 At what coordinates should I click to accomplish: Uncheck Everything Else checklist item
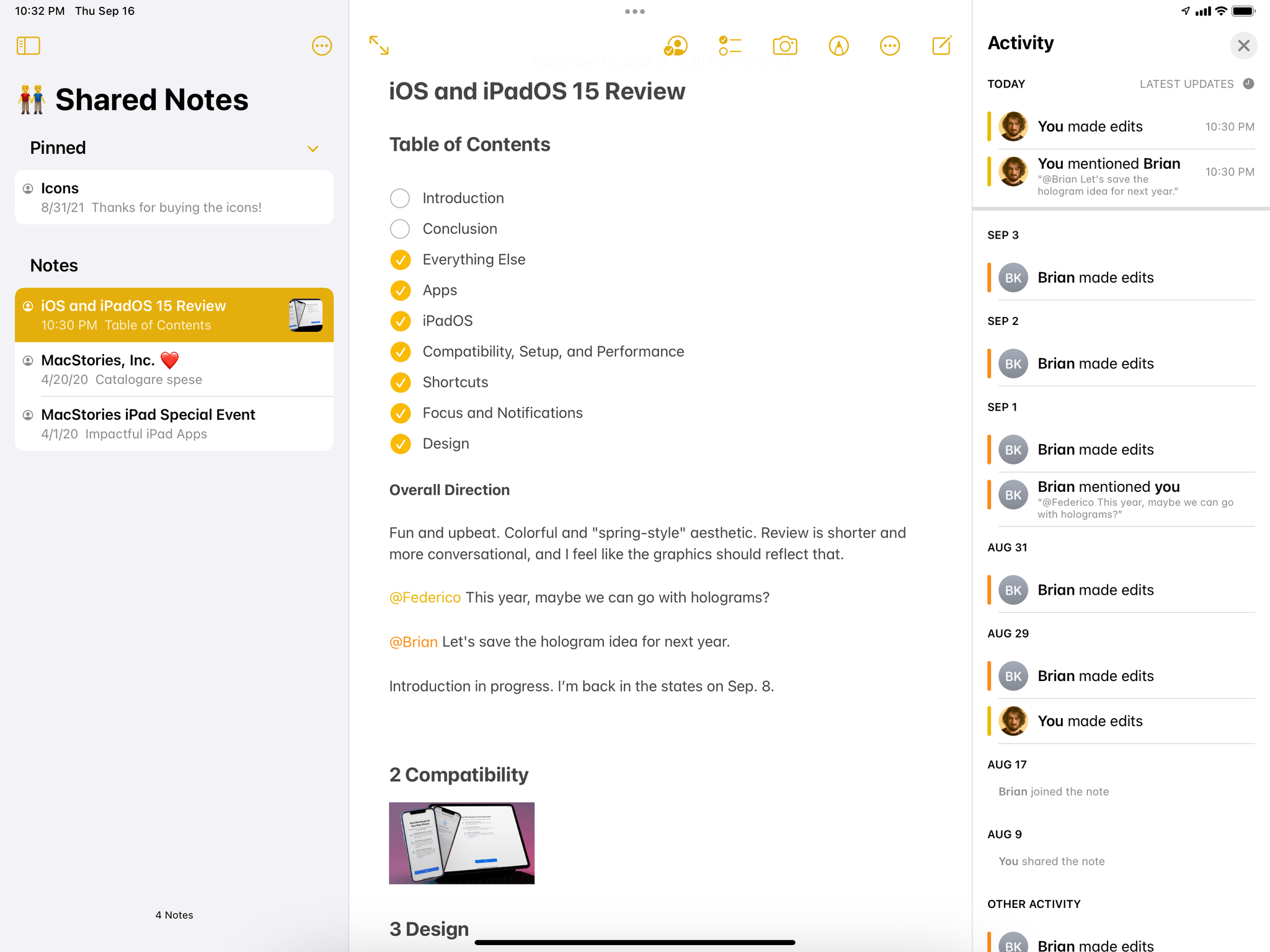point(400,259)
